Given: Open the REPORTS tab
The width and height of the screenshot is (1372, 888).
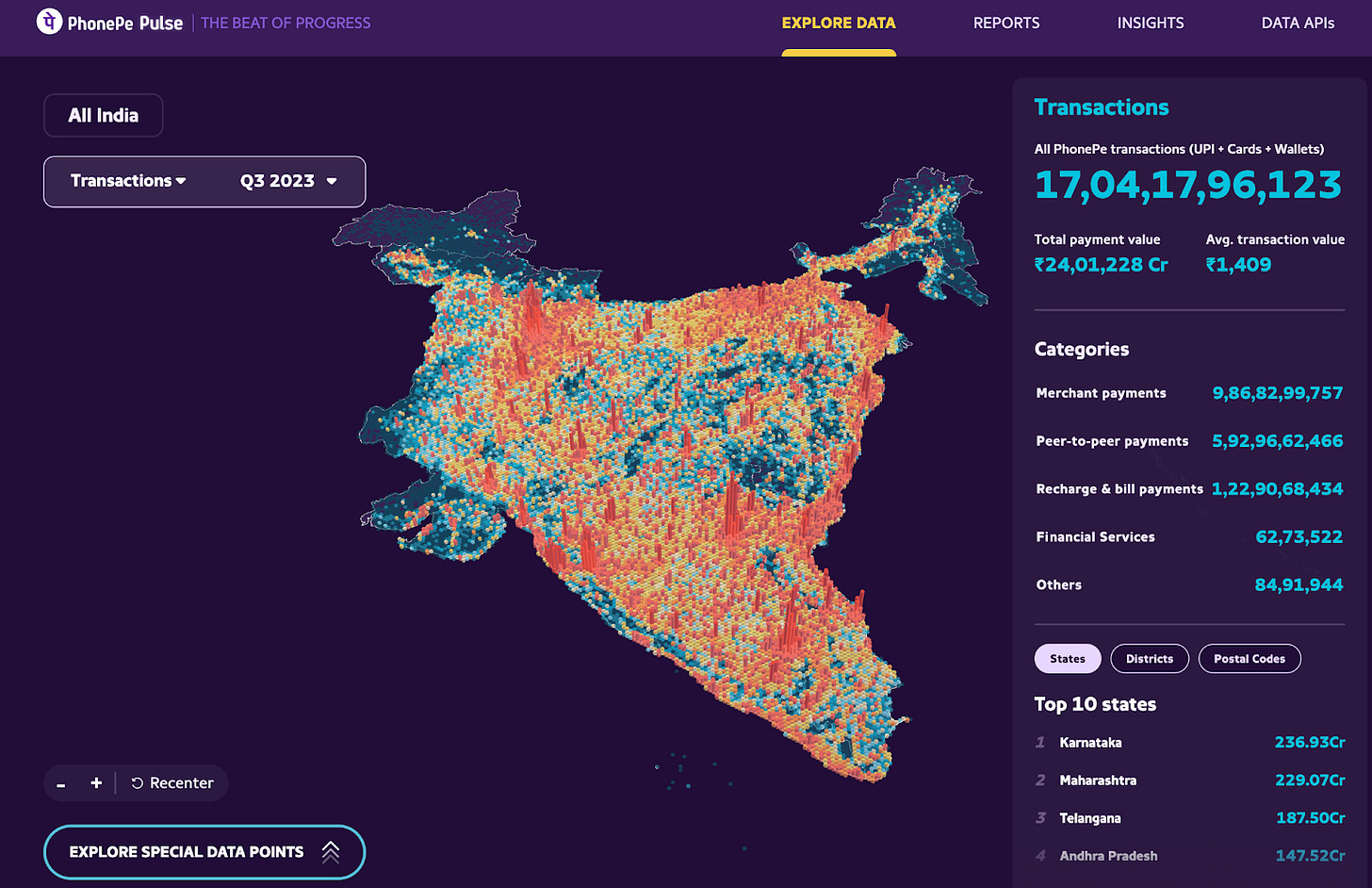Looking at the screenshot, I should point(1006,23).
